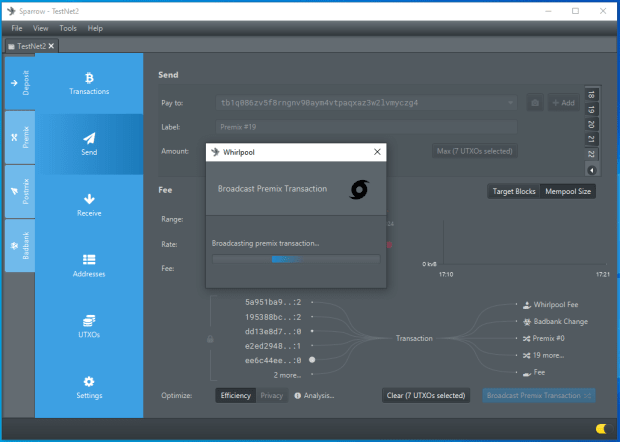Open the View menu
This screenshot has height=442, width=620.
[40, 28]
